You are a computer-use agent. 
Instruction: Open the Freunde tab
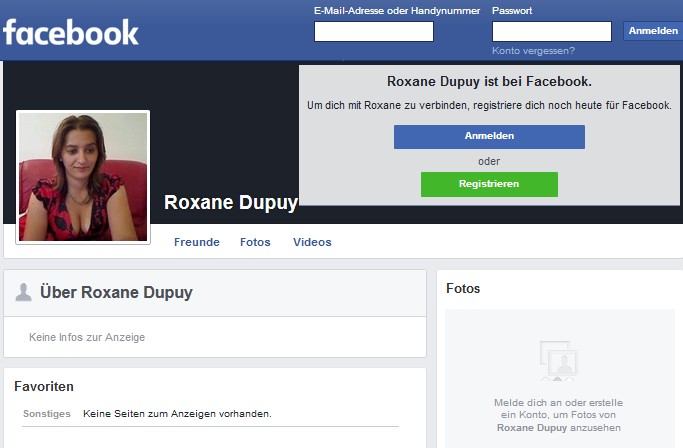(196, 242)
